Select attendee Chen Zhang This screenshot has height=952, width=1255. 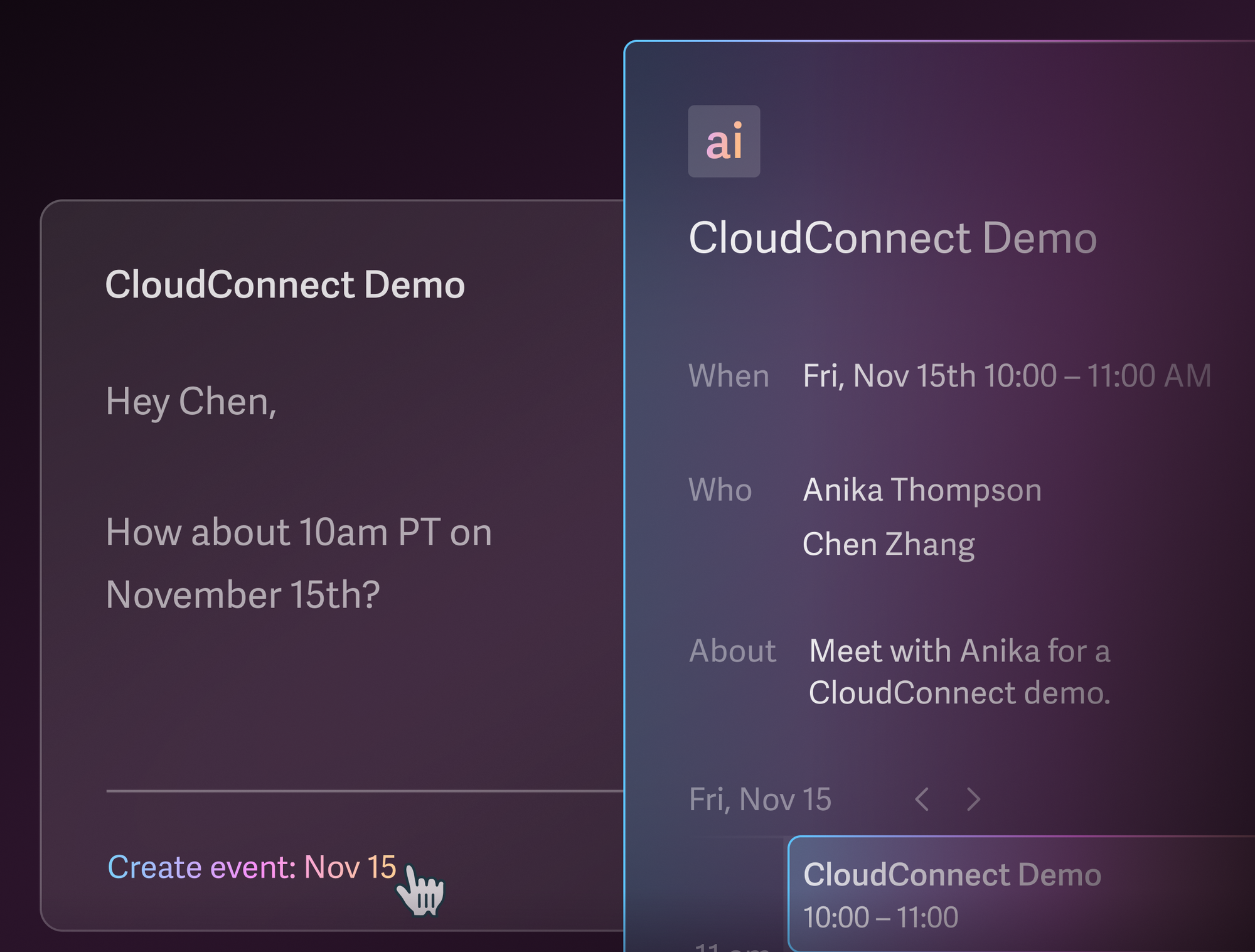coord(889,544)
